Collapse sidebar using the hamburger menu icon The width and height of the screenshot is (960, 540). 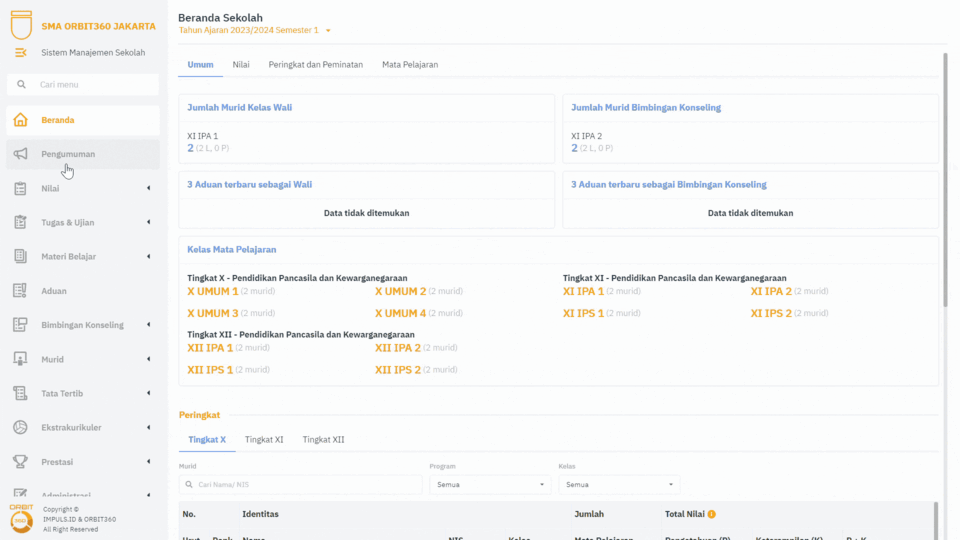point(21,52)
